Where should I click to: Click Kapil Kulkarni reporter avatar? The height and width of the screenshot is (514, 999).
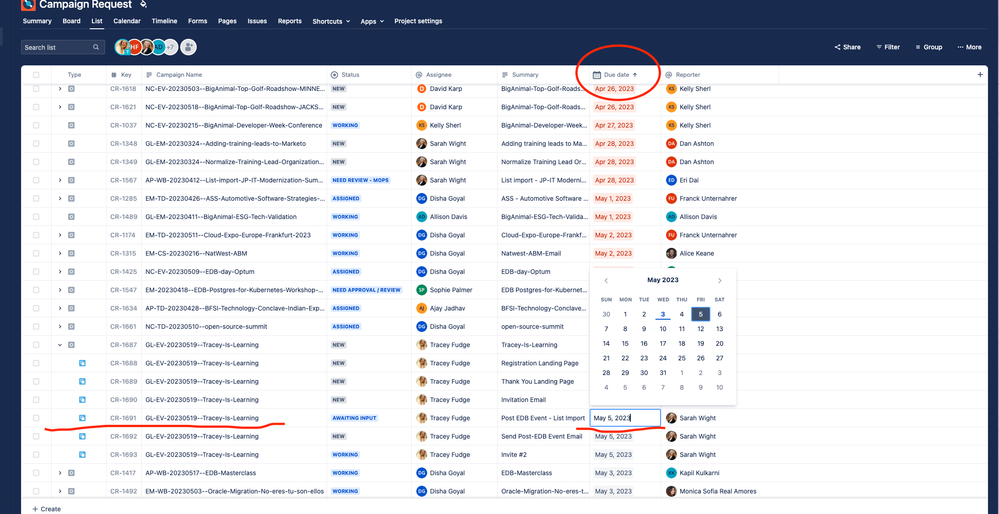point(671,473)
